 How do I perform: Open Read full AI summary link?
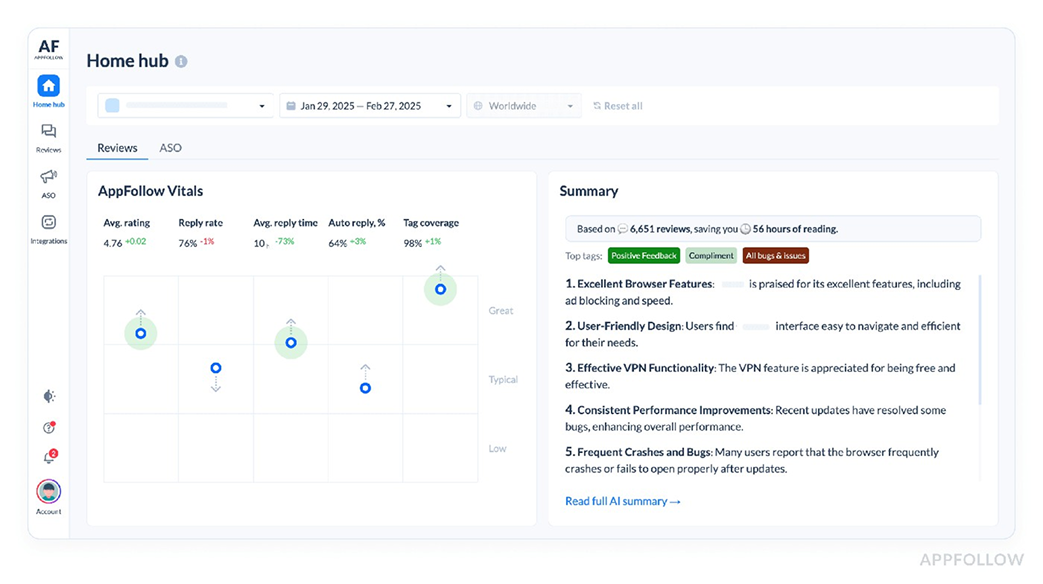622,501
